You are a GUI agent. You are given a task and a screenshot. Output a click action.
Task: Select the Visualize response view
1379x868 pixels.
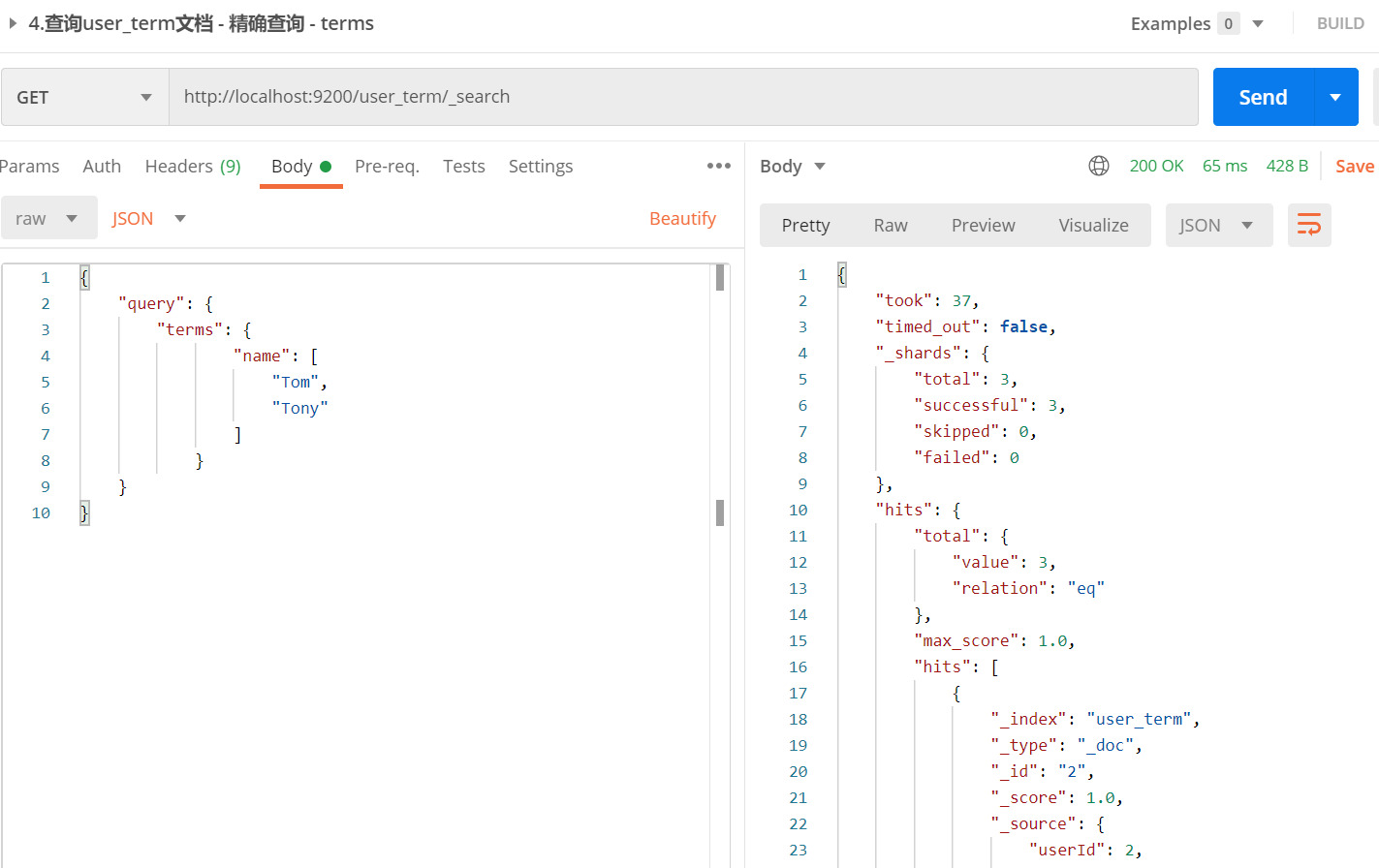point(1092,226)
